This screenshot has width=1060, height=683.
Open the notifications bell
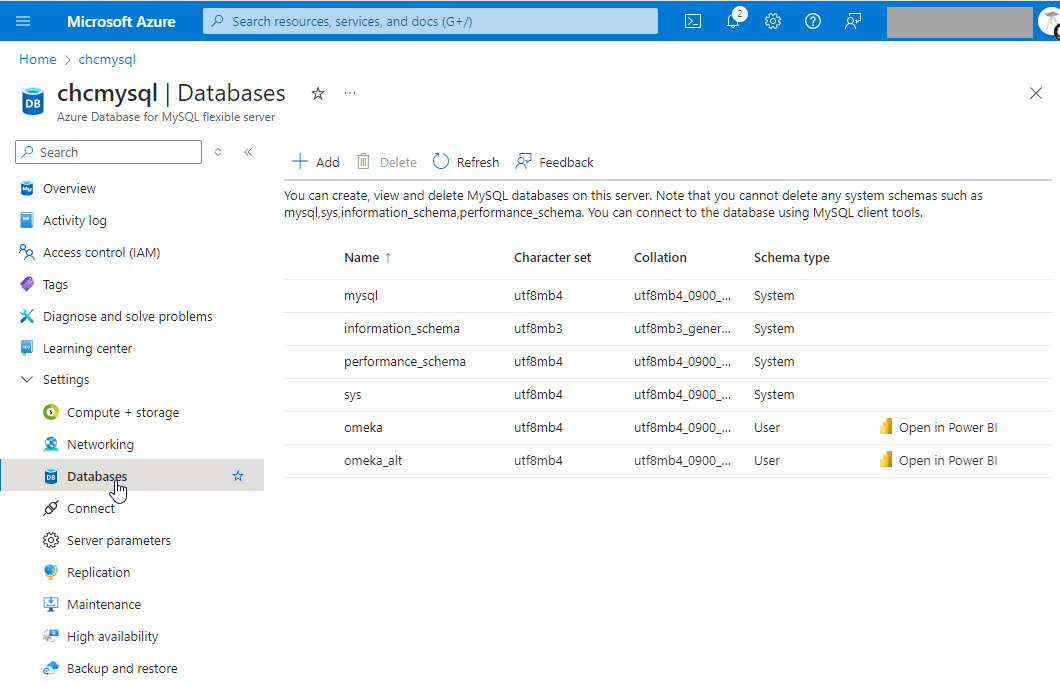click(x=733, y=21)
